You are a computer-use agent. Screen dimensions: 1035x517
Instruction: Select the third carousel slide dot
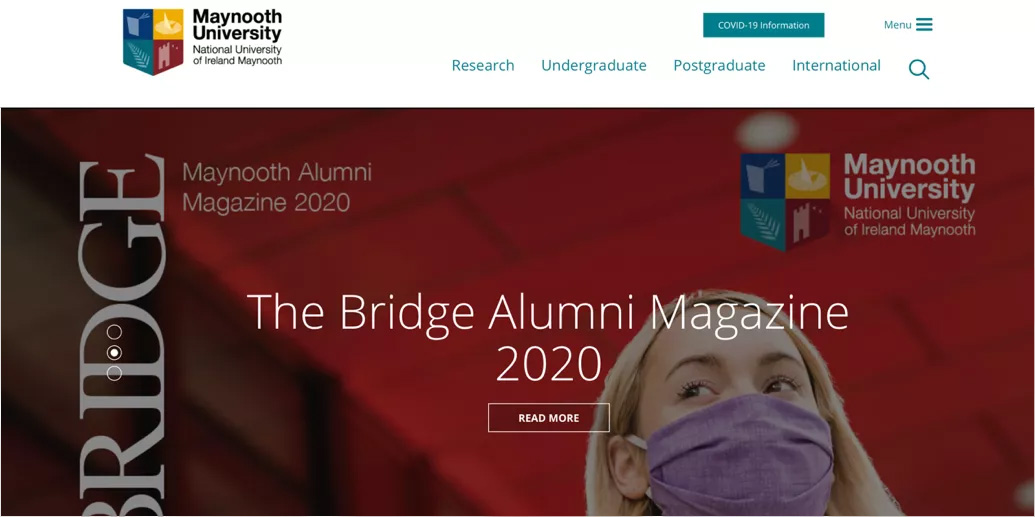click(114, 373)
